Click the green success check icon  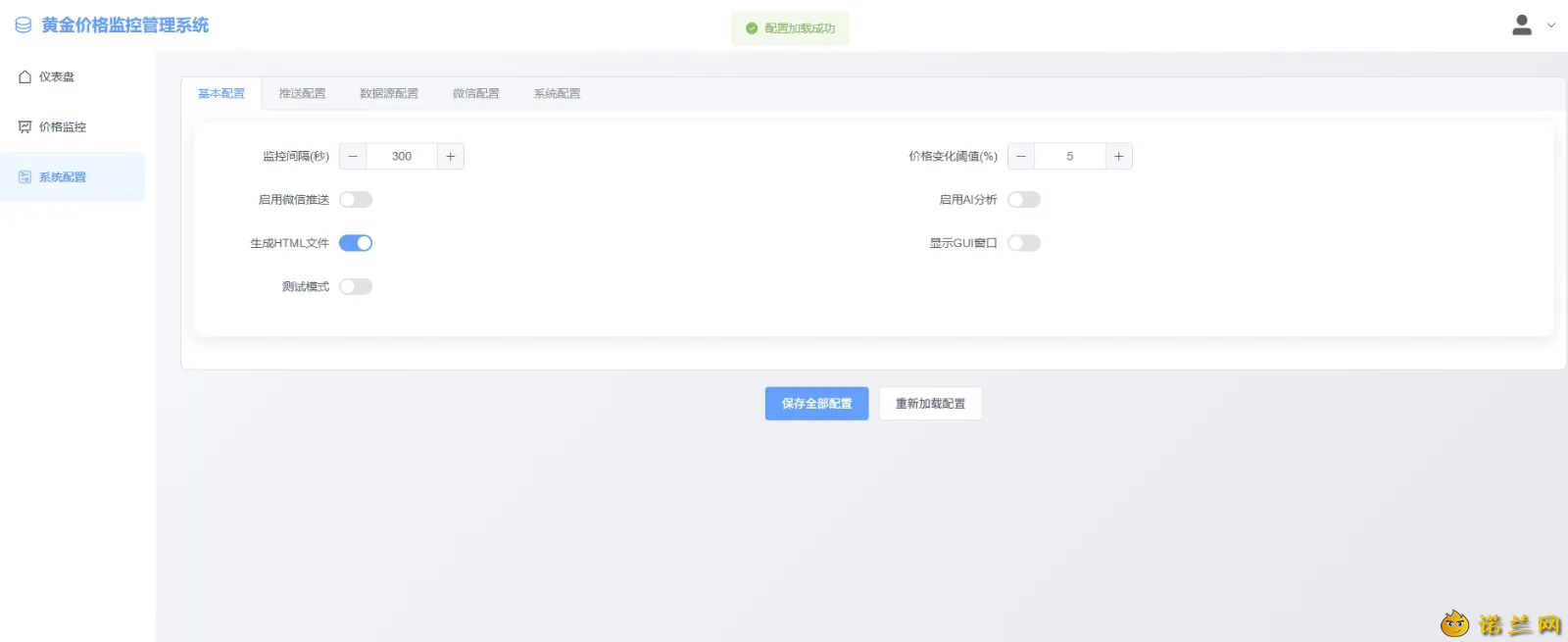click(752, 28)
